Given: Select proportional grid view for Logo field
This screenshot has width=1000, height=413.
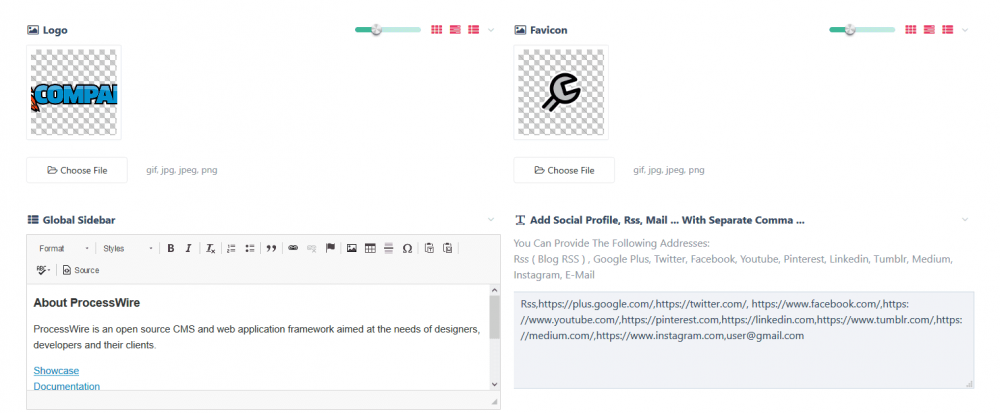Looking at the screenshot, I should (455, 29).
